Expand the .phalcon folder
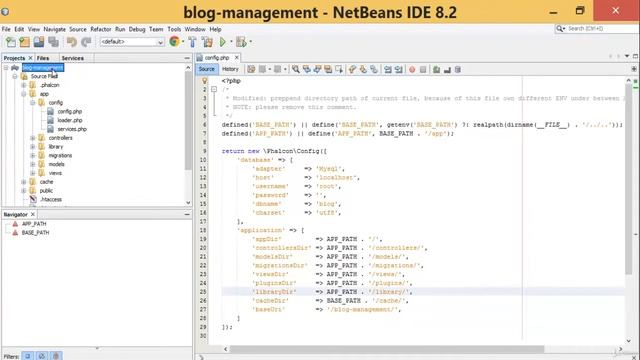This screenshot has height=360, width=640. point(24,85)
